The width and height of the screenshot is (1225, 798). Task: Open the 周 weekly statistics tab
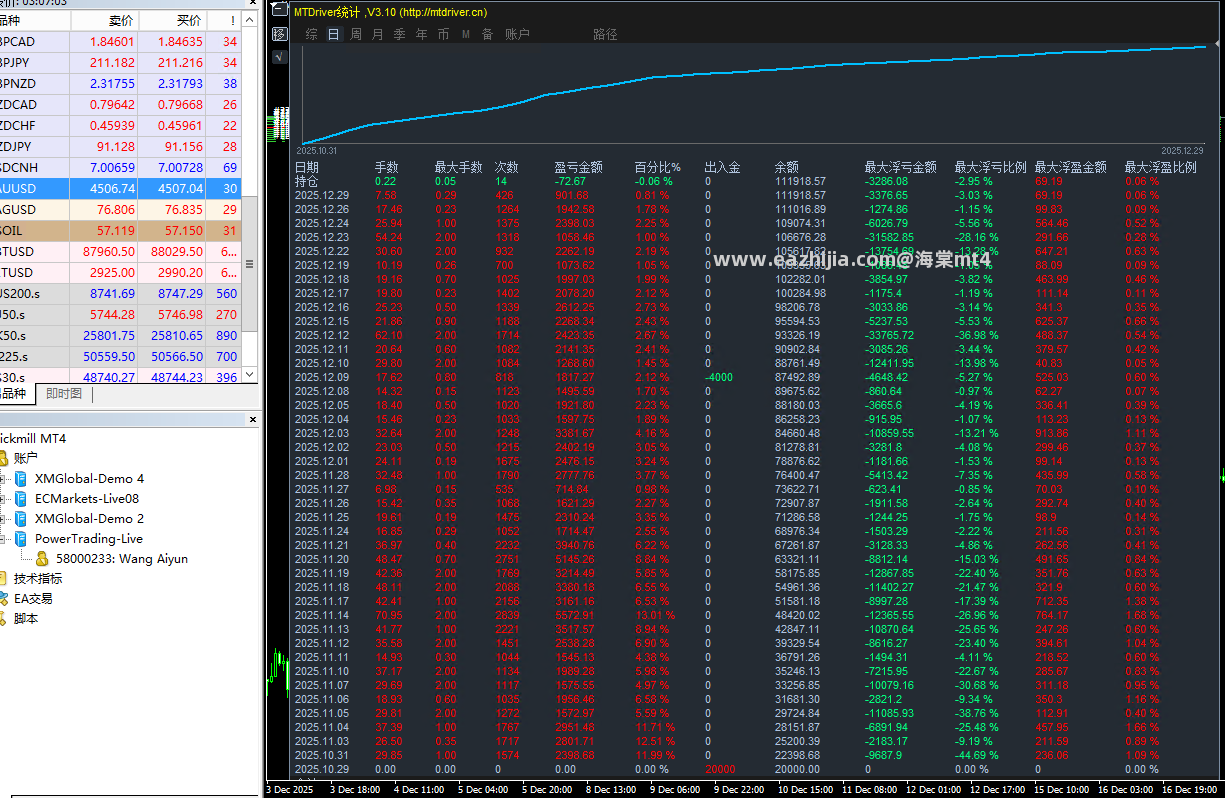356,34
